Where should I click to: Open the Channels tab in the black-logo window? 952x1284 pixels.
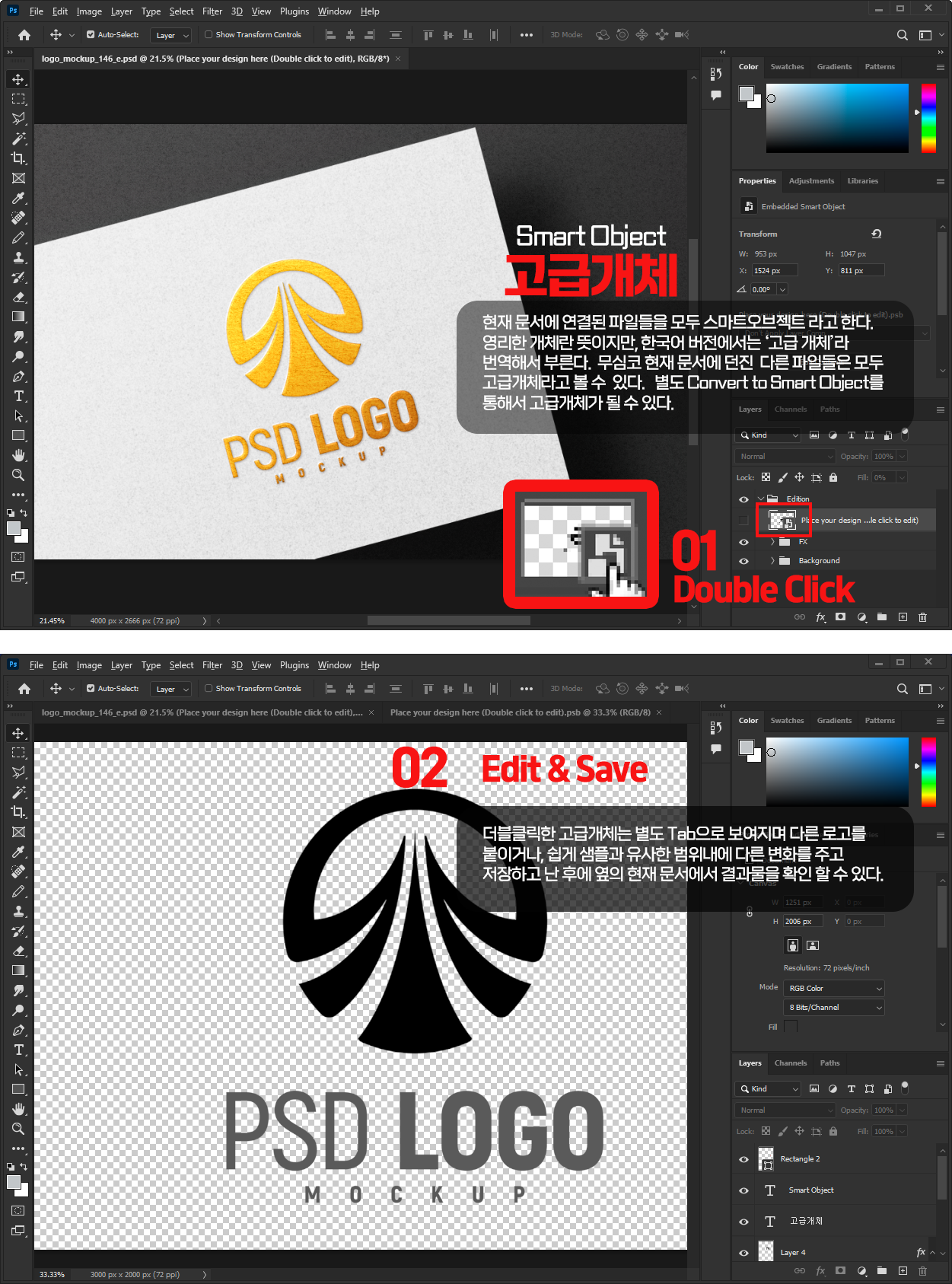[x=791, y=1063]
